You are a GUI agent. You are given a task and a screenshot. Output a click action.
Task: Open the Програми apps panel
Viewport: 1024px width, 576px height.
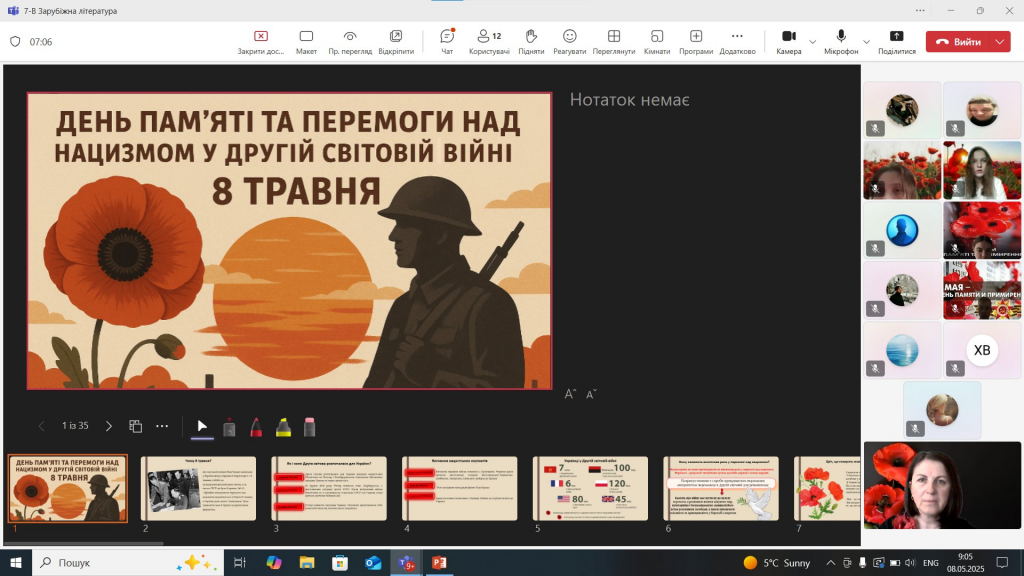pos(697,38)
